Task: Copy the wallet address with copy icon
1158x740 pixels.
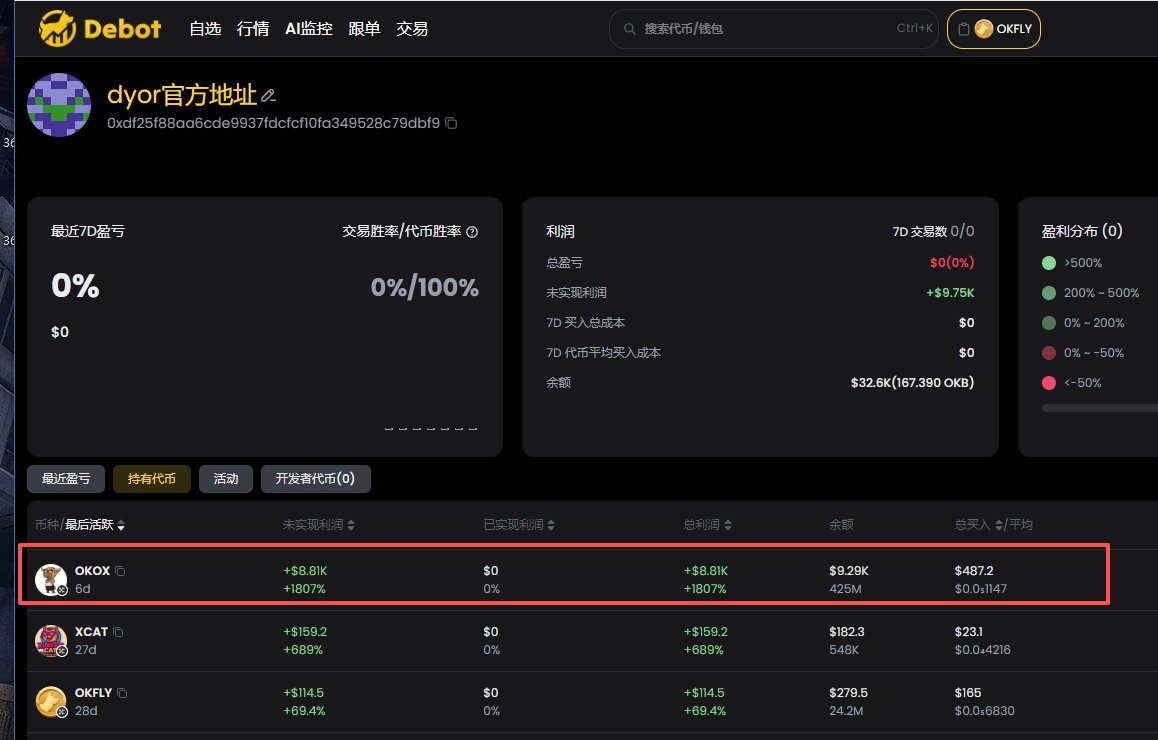Action: tap(450, 123)
